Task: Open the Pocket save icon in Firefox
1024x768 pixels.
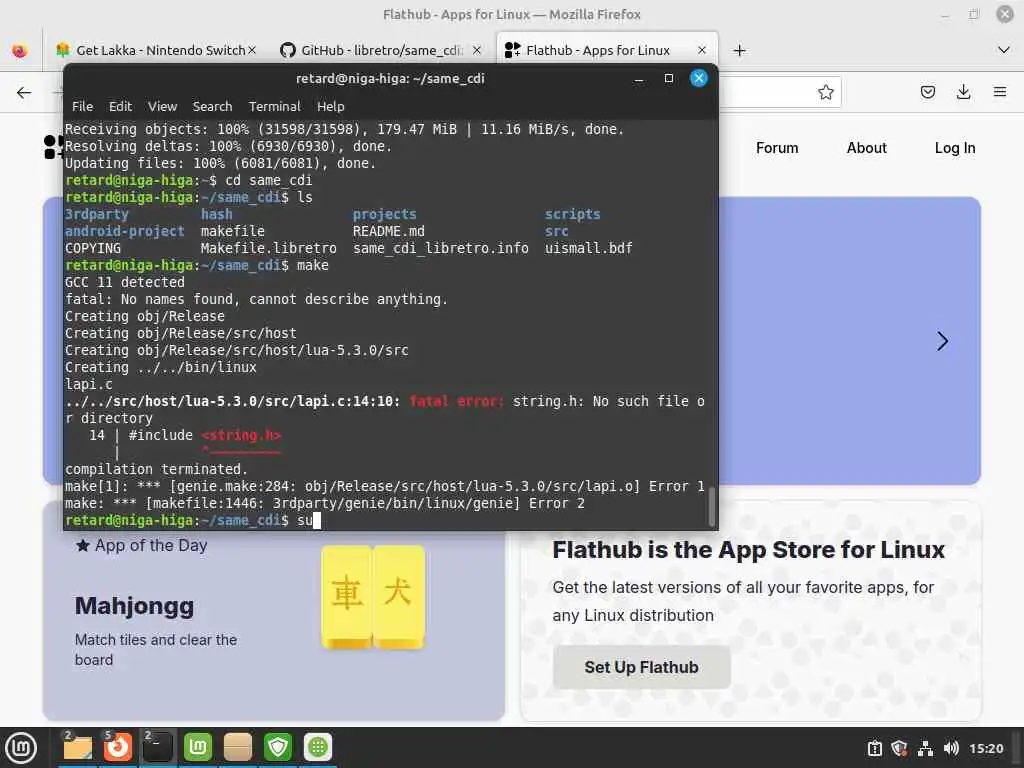Action: (927, 92)
